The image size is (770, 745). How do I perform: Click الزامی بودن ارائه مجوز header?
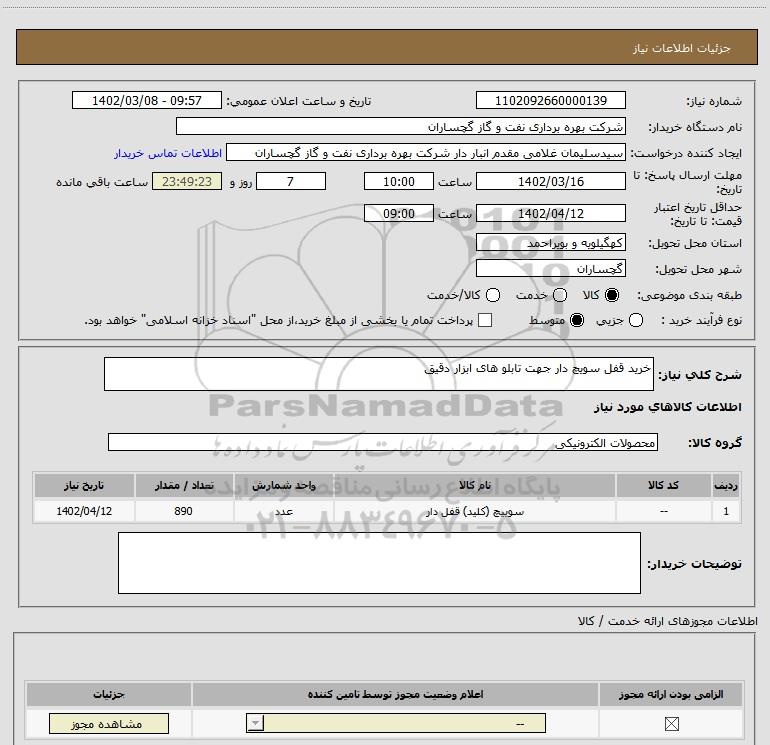point(671,694)
